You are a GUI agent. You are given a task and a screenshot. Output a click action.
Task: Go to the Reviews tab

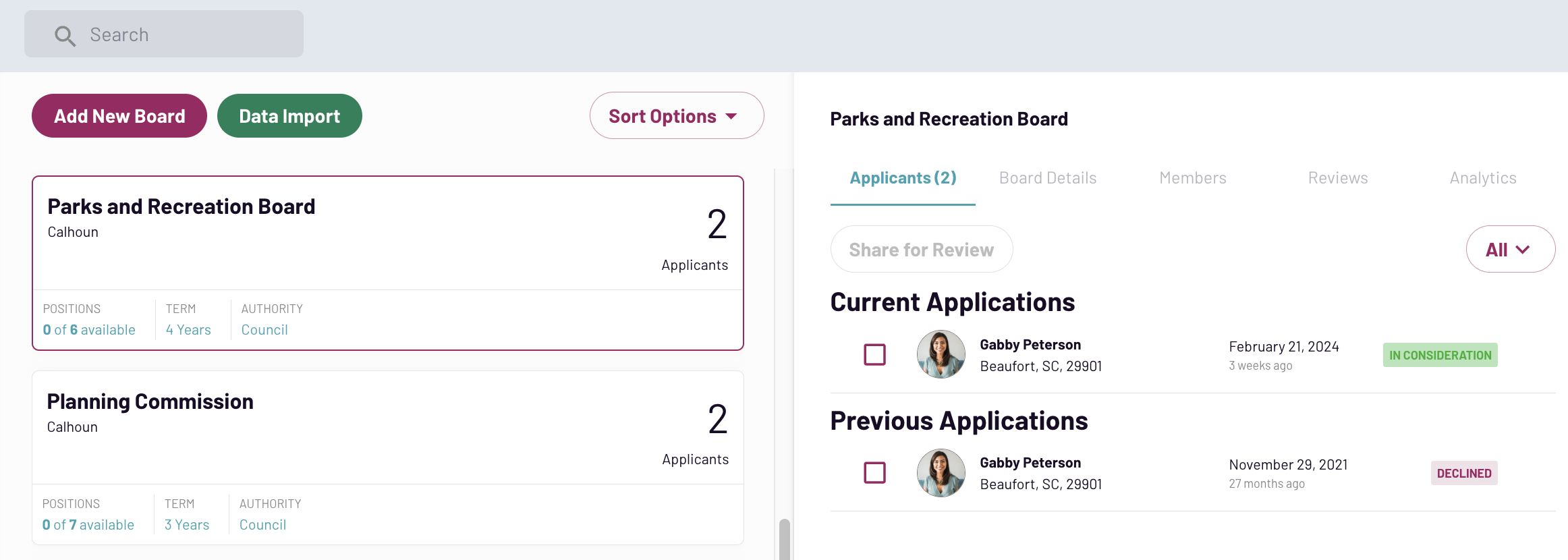click(1337, 178)
